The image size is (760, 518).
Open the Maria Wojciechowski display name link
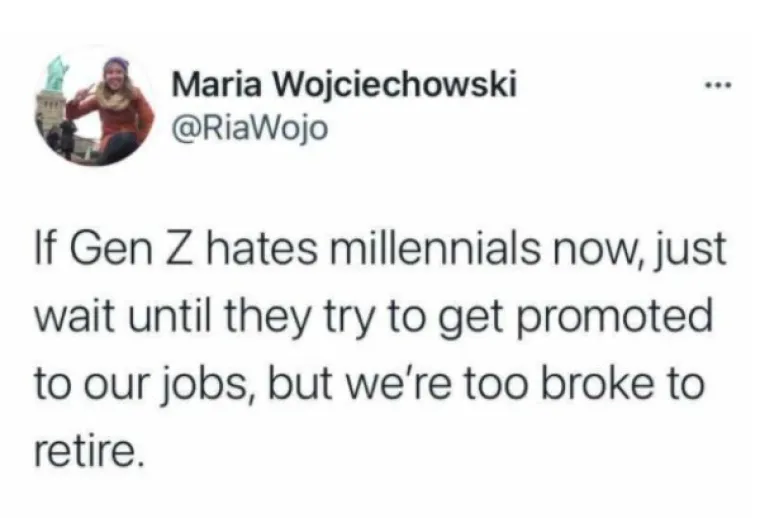tap(345, 85)
